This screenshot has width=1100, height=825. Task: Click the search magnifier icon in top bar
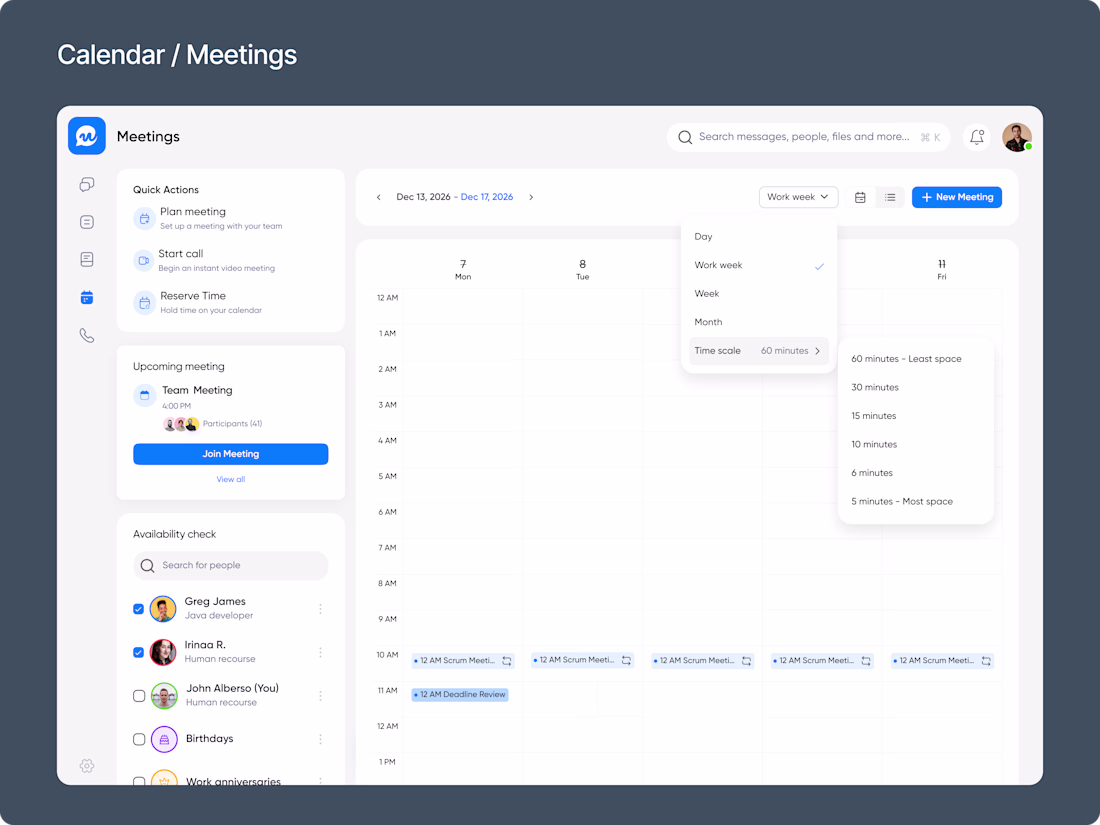[685, 138]
